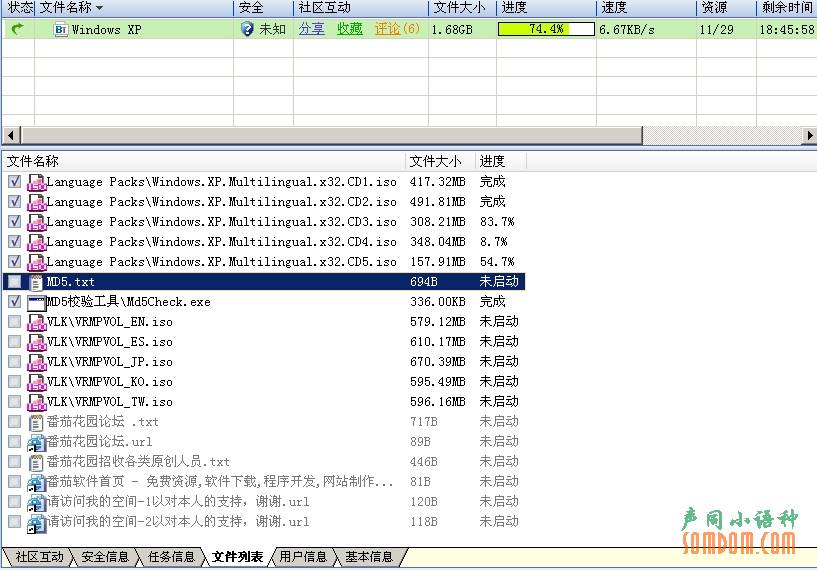
Task: Click the 579.12MB size of VRMPVOL_EN.iso
Action: (x=438, y=322)
